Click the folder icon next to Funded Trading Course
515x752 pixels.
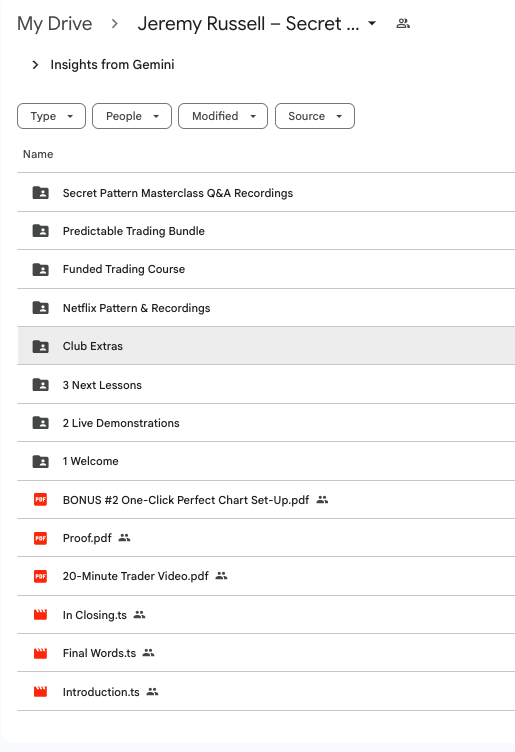point(40,269)
